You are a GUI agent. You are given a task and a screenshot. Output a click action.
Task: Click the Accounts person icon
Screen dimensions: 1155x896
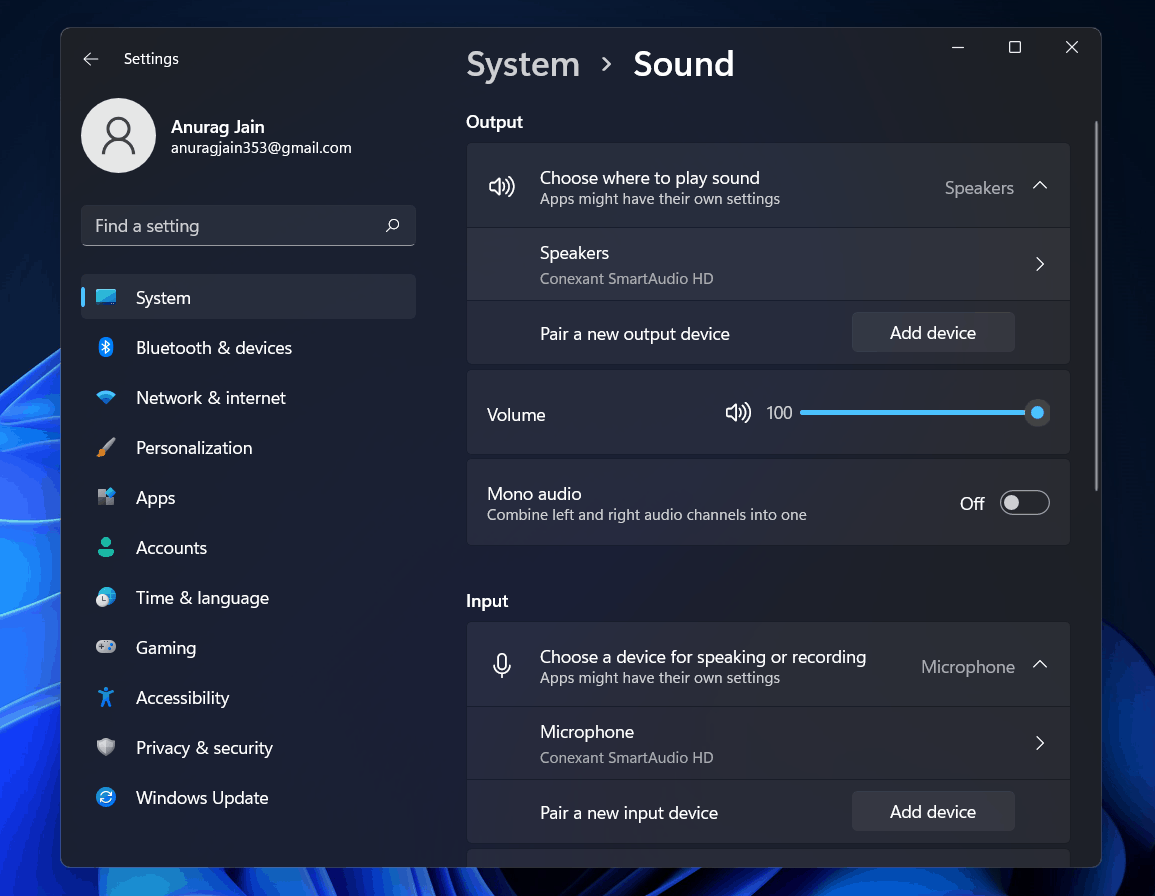106,547
